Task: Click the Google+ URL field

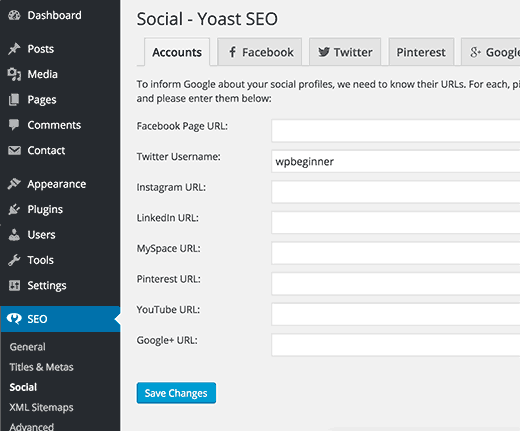Action: 396,345
